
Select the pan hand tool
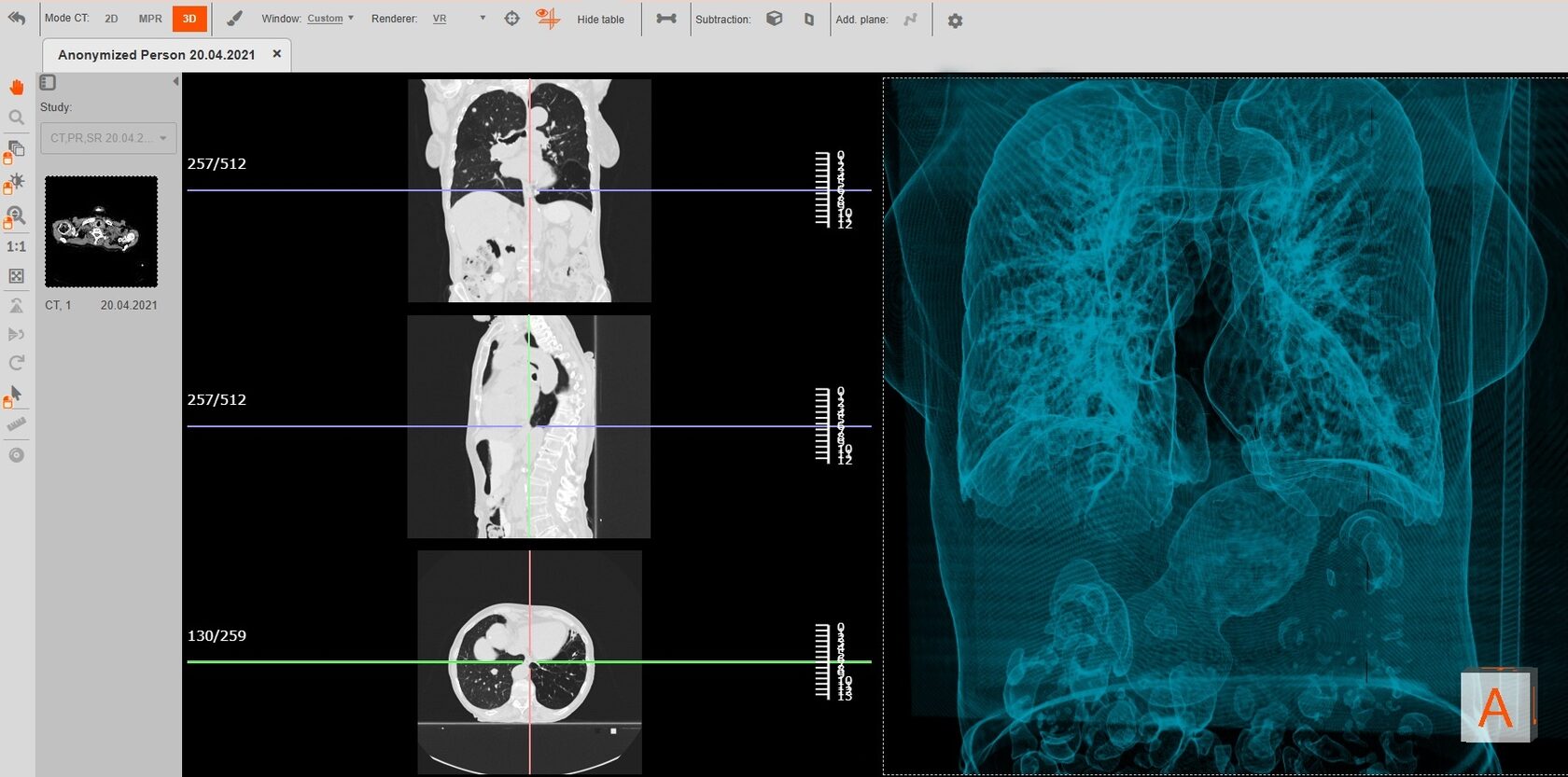pos(17,87)
